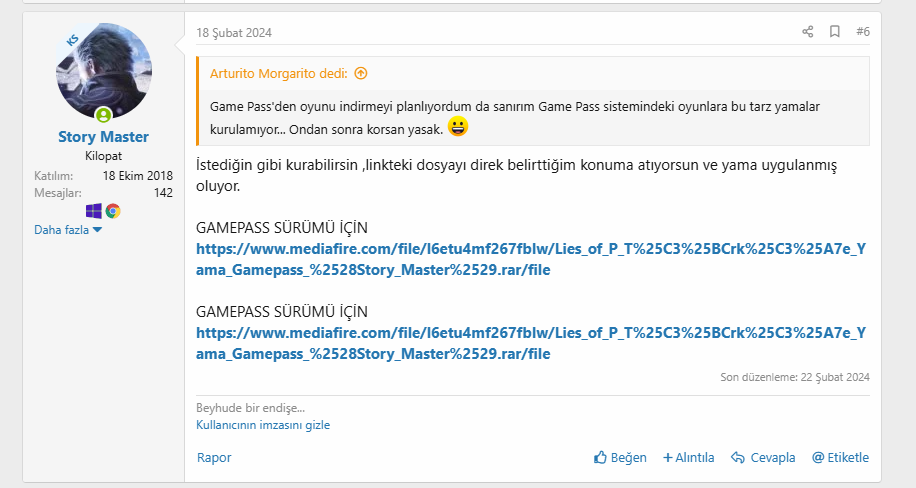Click the second GAMEPASS SÜRÜMÜ İÇİN heading
This screenshot has height=488, width=916.
[282, 312]
